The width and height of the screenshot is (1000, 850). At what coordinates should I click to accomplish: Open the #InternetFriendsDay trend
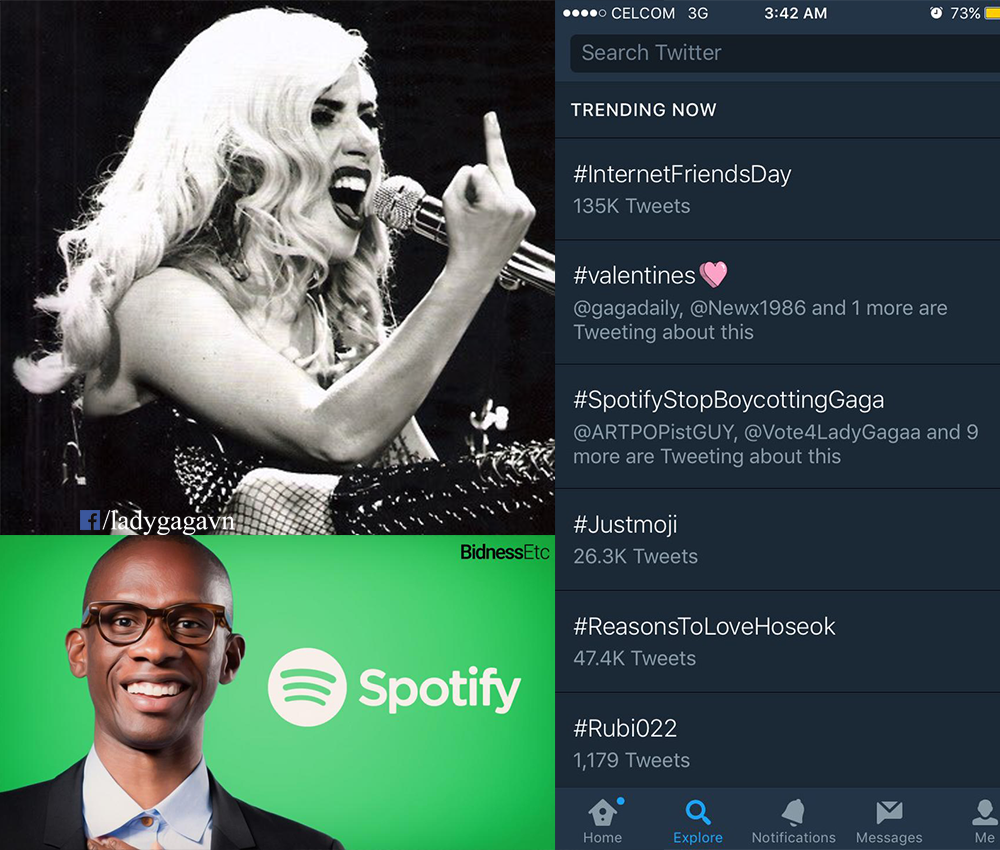pos(682,174)
